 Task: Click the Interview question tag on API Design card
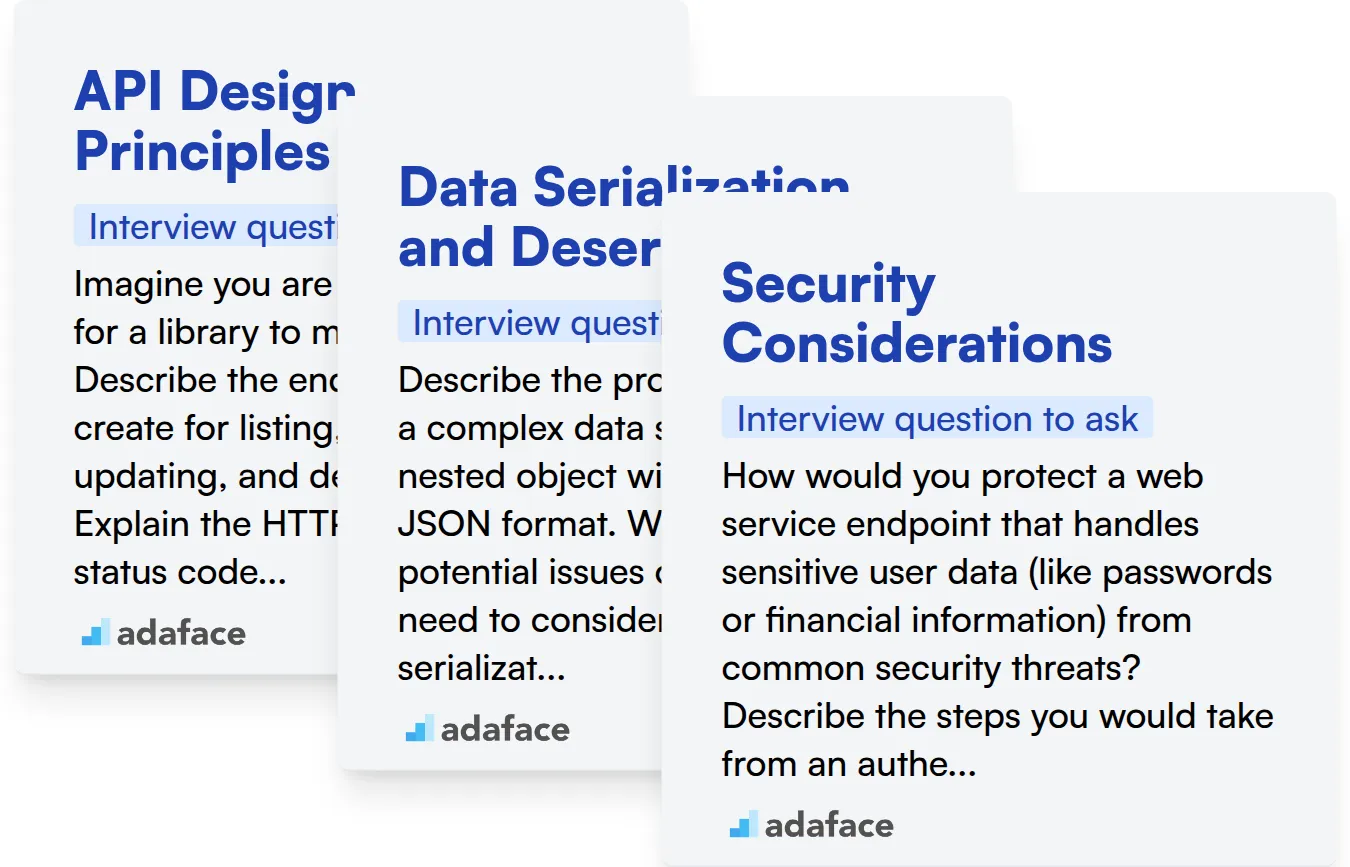pos(208,227)
